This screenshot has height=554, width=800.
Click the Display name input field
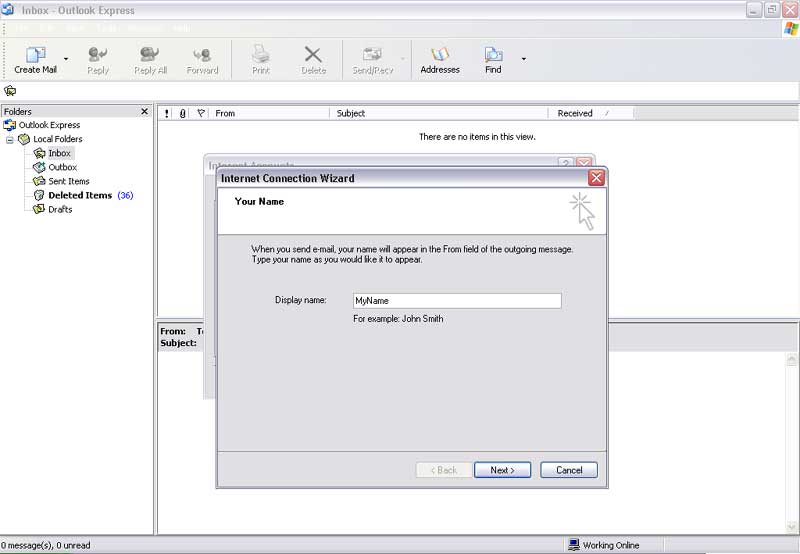click(457, 300)
